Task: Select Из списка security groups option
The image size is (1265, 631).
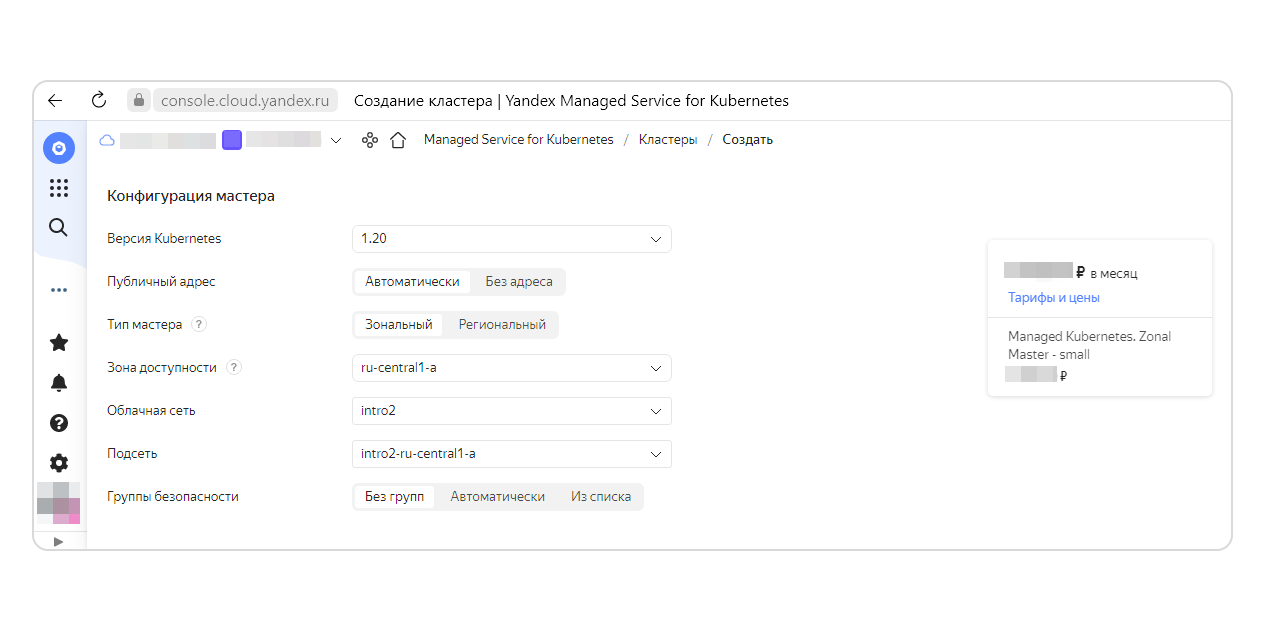Action: click(x=601, y=497)
